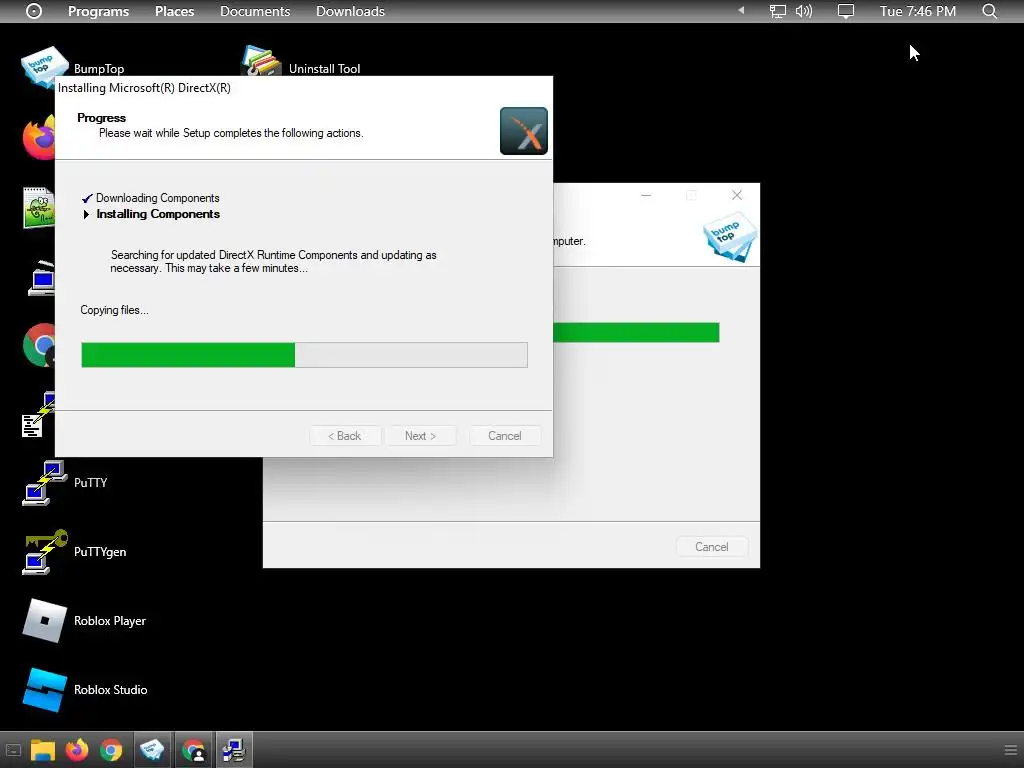Switch to Chrome profile taskbar item
Screen dimensions: 1024x768
click(x=193, y=750)
